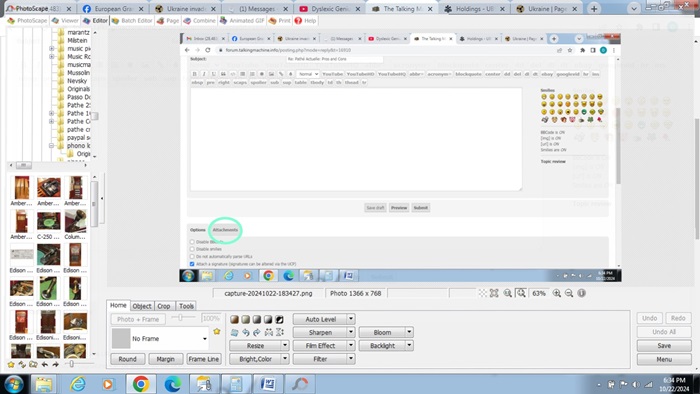Viewport: 700px width, 394px height.
Task: Expand the Music Ro folder node
Action: point(52,57)
